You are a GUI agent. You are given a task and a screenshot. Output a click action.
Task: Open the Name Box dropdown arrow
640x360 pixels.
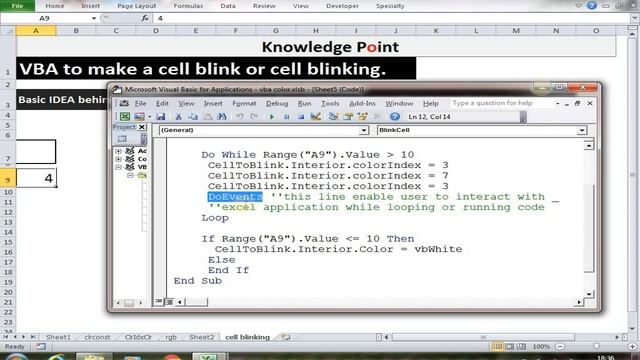pos(94,18)
